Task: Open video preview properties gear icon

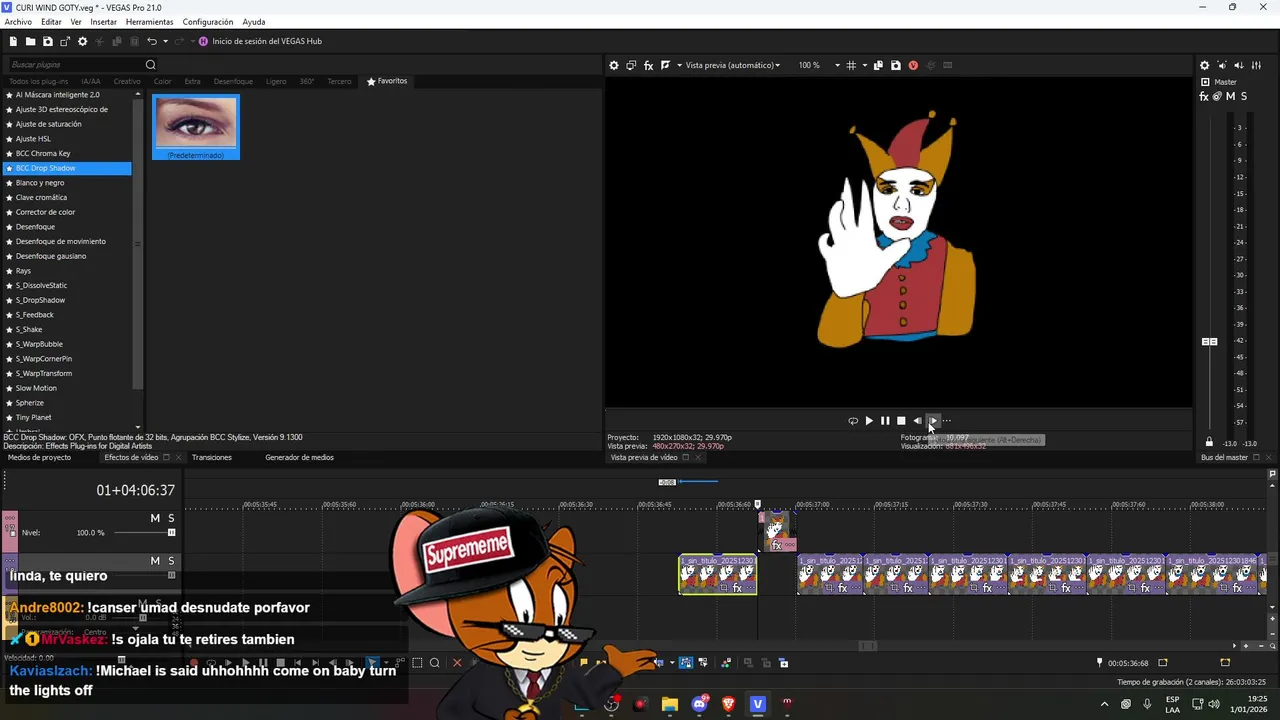Action: click(614, 65)
